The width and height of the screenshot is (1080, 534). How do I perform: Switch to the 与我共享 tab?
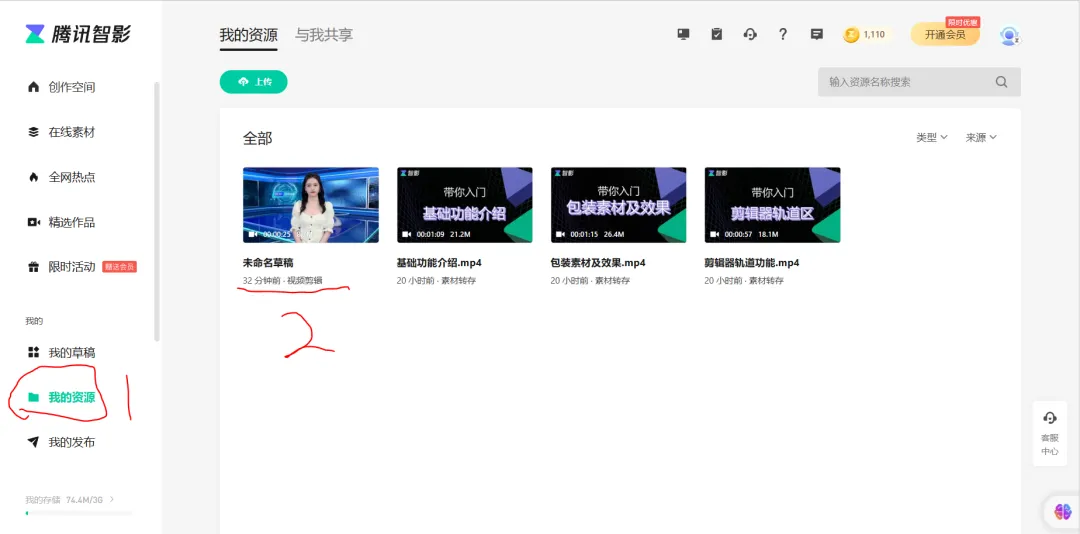(x=323, y=35)
